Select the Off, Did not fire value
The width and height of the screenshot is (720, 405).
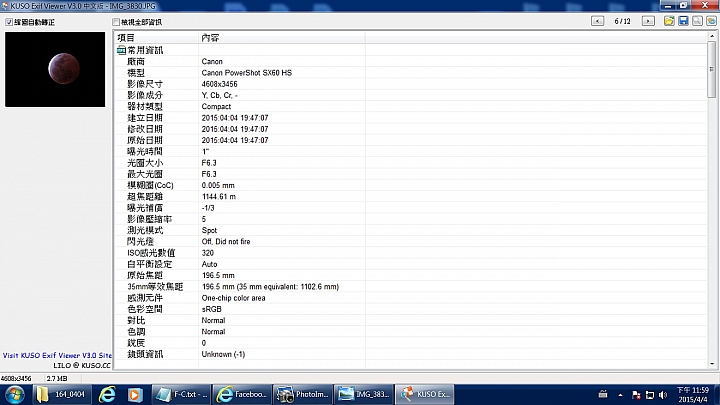[226, 242]
